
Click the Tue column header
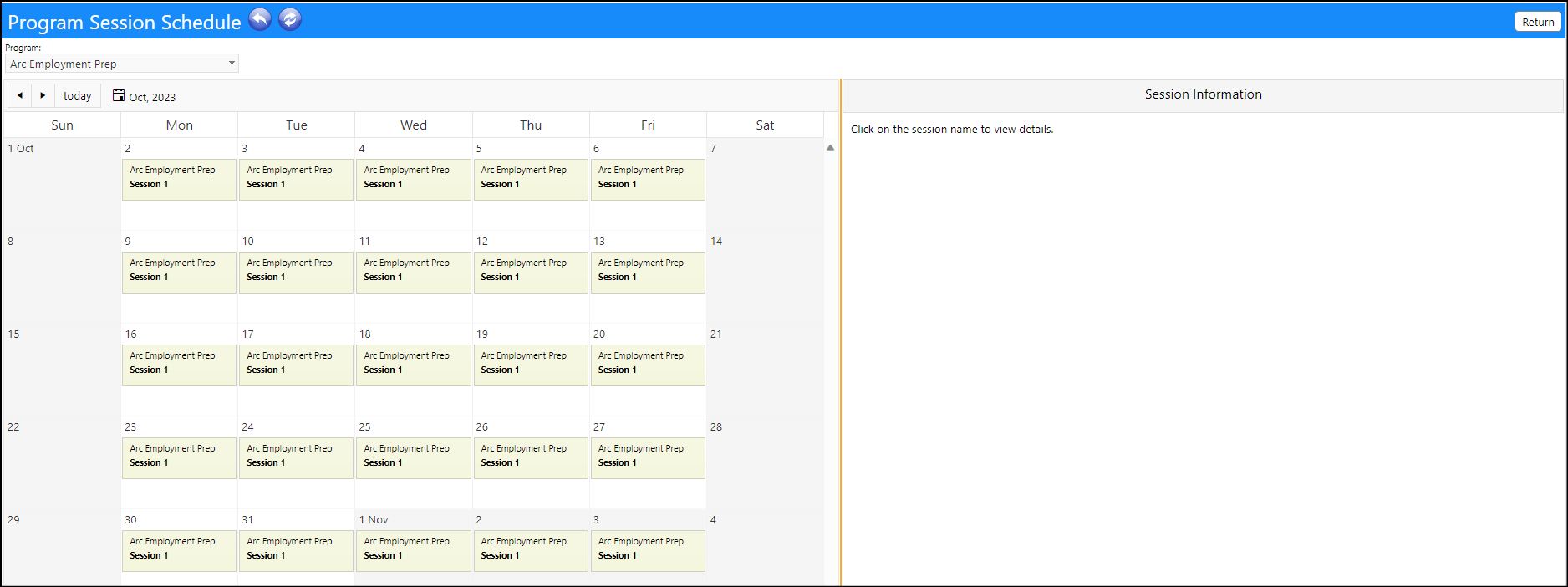point(297,125)
